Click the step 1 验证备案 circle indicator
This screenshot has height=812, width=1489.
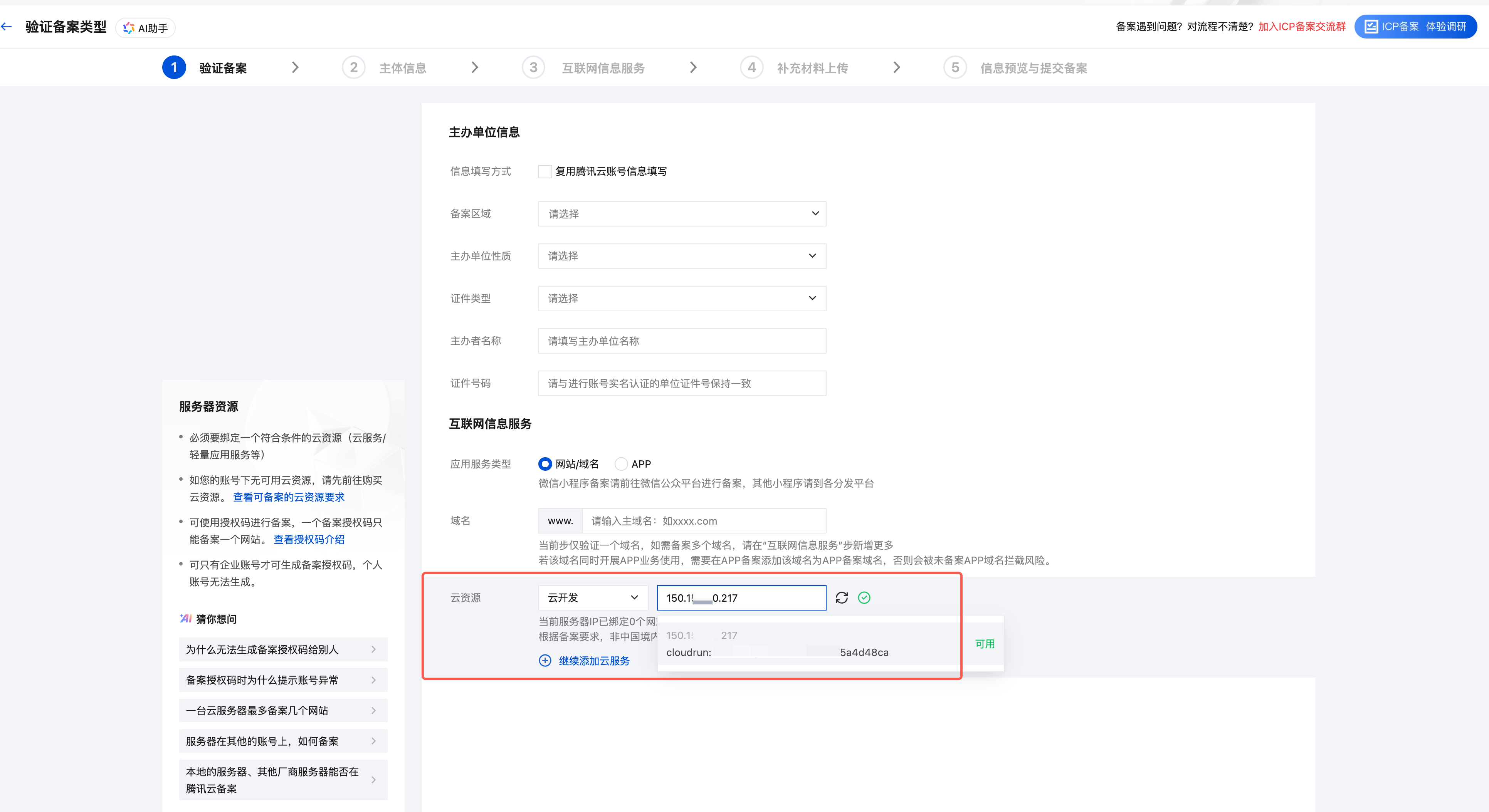174,67
